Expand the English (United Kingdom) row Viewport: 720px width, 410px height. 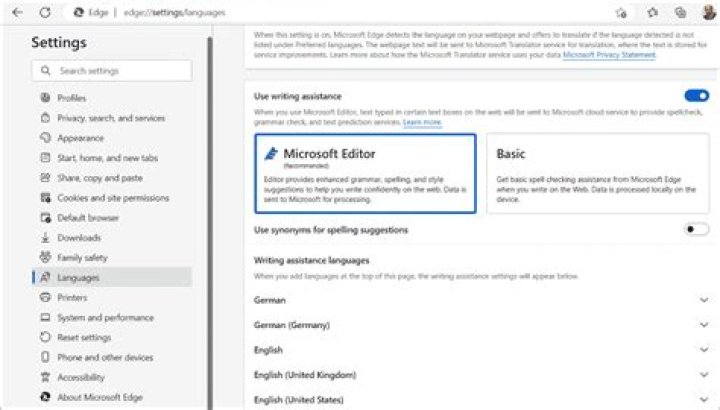(x=704, y=374)
